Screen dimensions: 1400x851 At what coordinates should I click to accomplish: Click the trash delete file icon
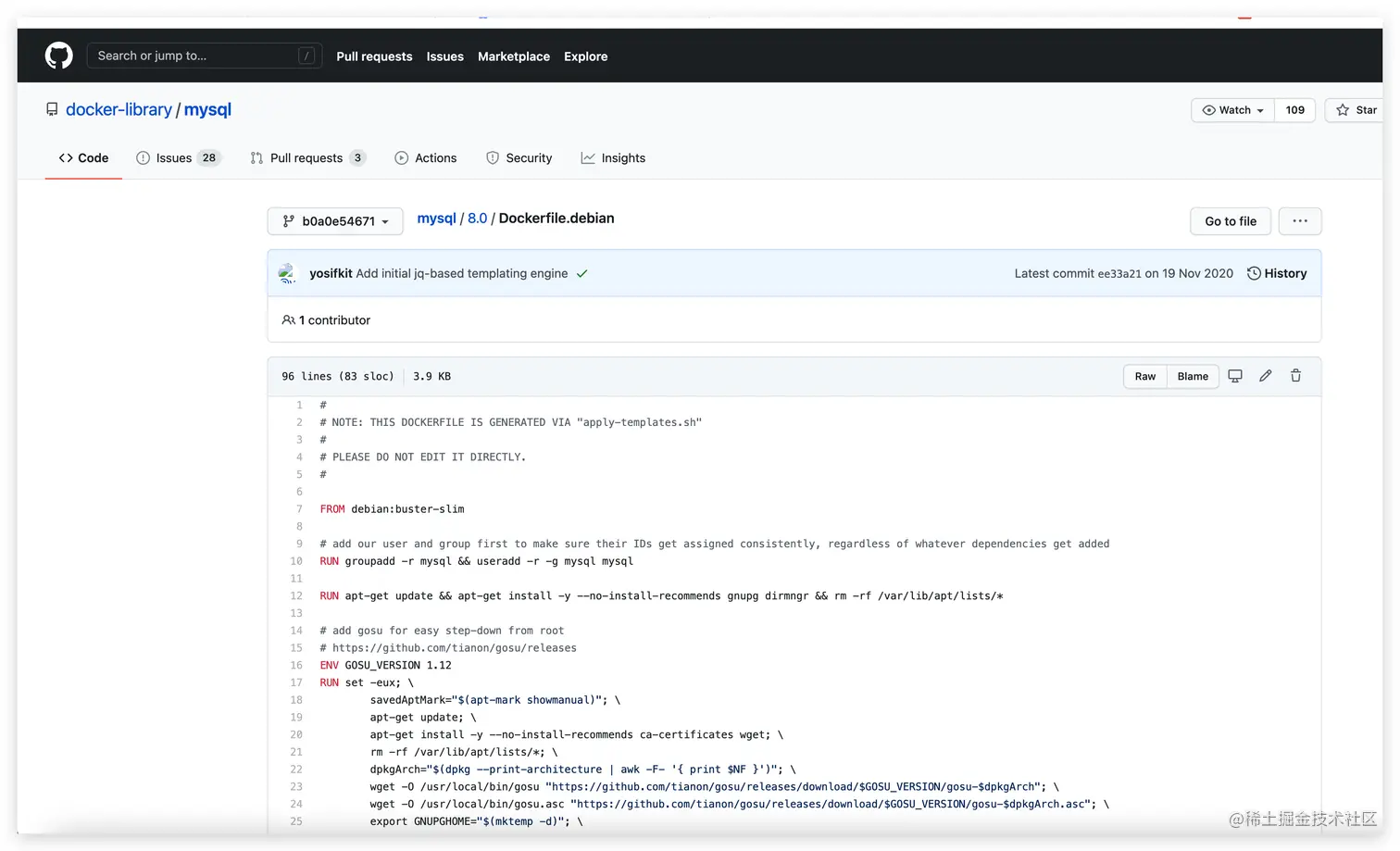(1295, 376)
